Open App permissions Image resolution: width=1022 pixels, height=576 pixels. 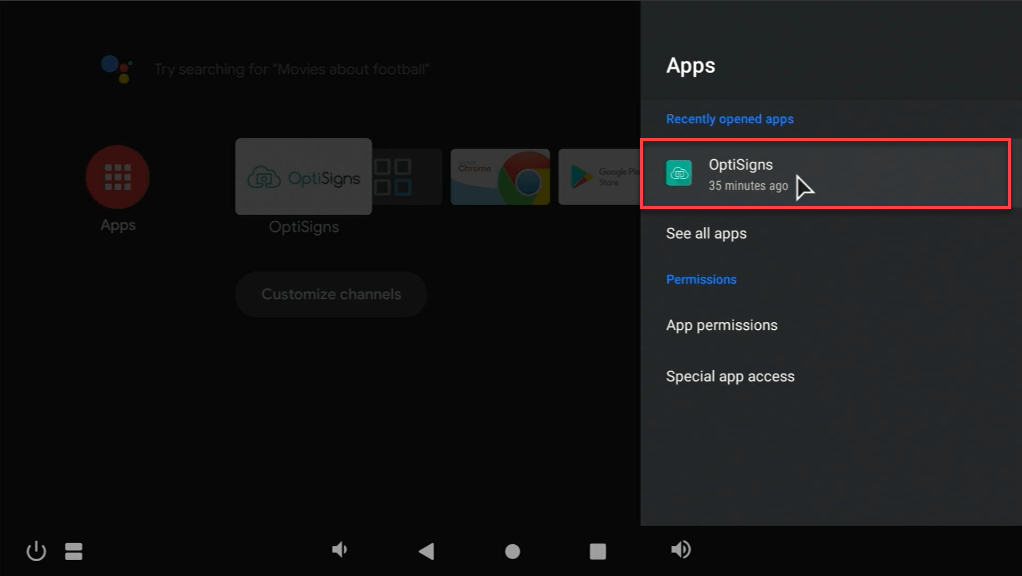(721, 325)
